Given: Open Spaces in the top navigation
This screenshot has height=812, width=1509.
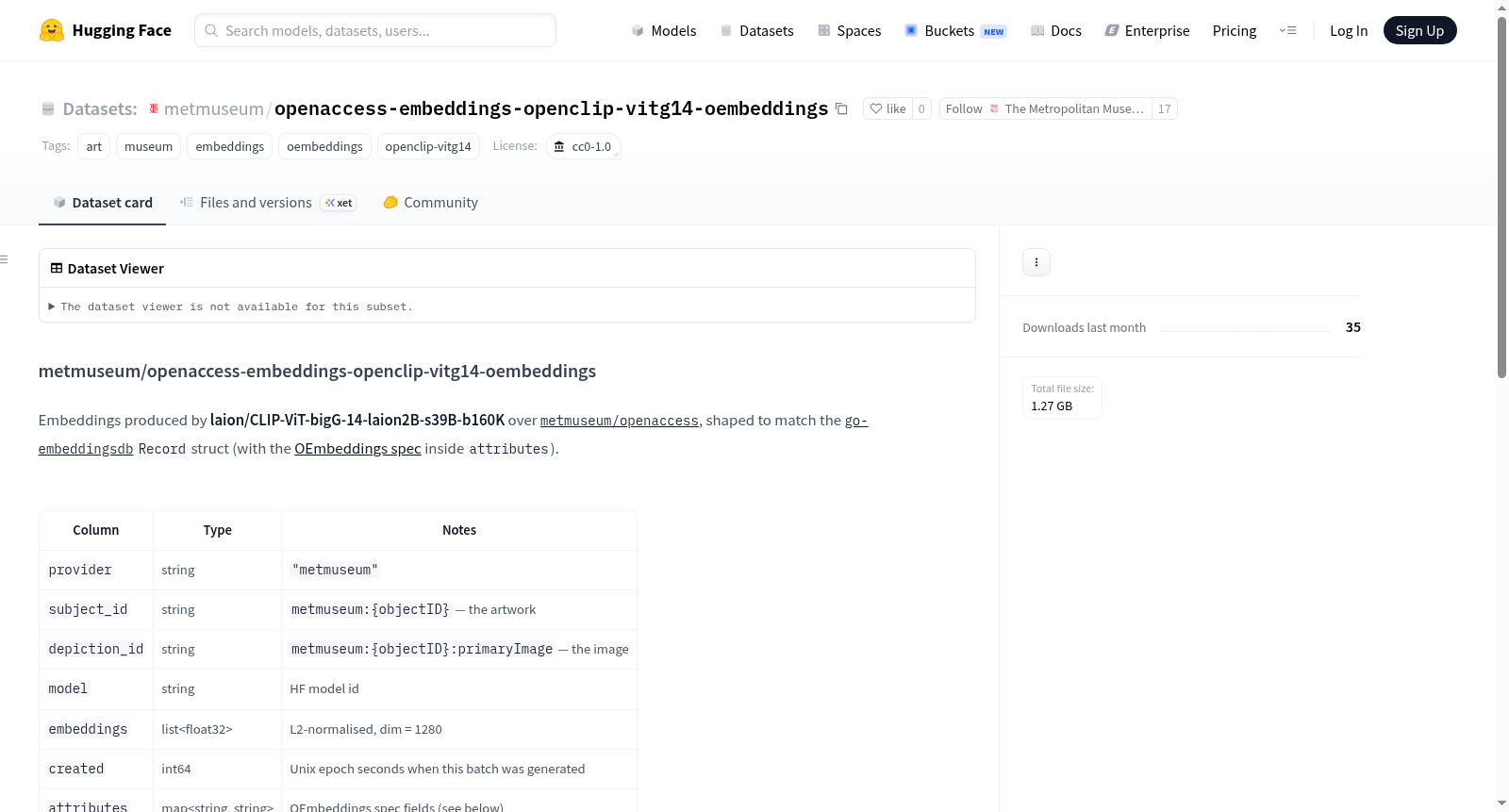Looking at the screenshot, I should point(850,30).
